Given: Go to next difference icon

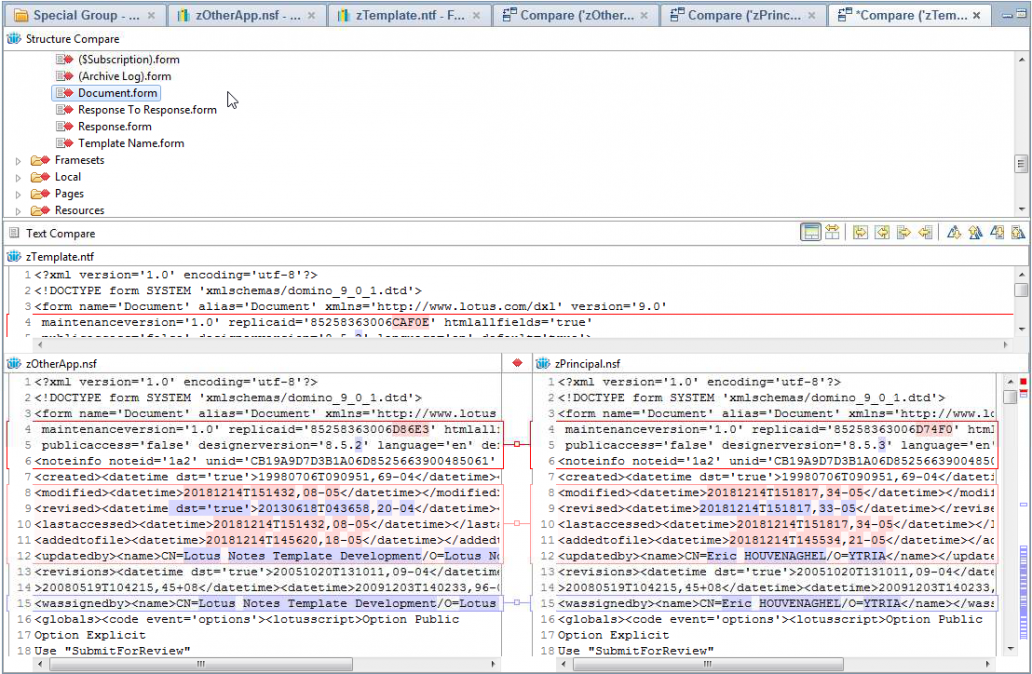Looking at the screenshot, I should click(x=954, y=232).
